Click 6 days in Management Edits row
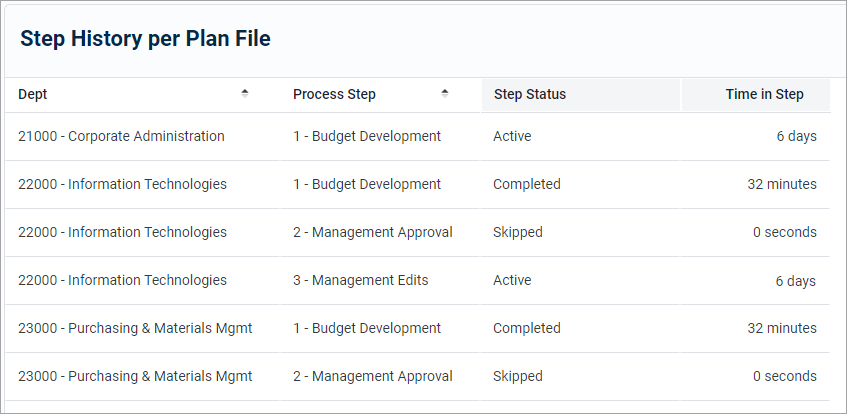 [x=796, y=281]
